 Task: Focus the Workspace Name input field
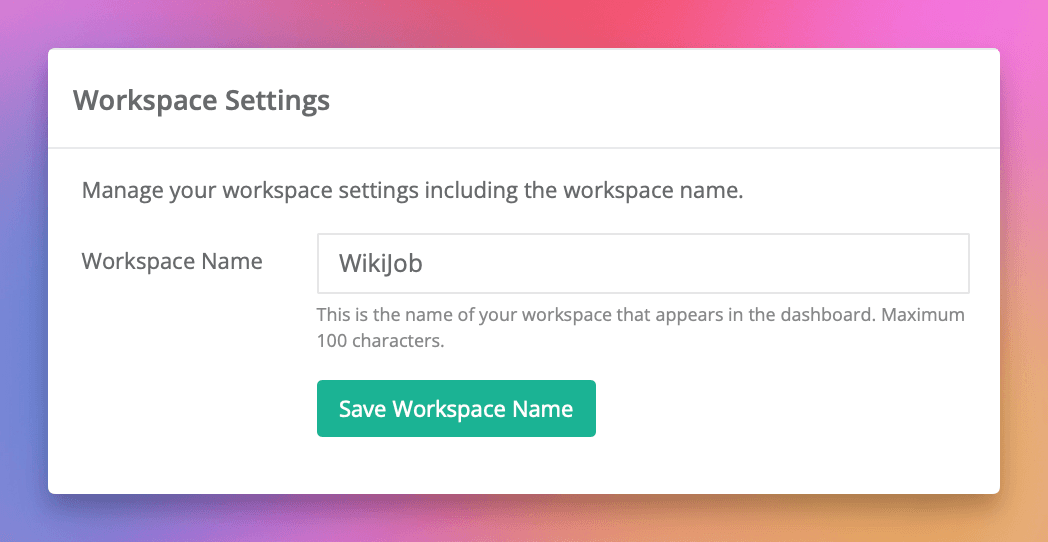coord(643,263)
